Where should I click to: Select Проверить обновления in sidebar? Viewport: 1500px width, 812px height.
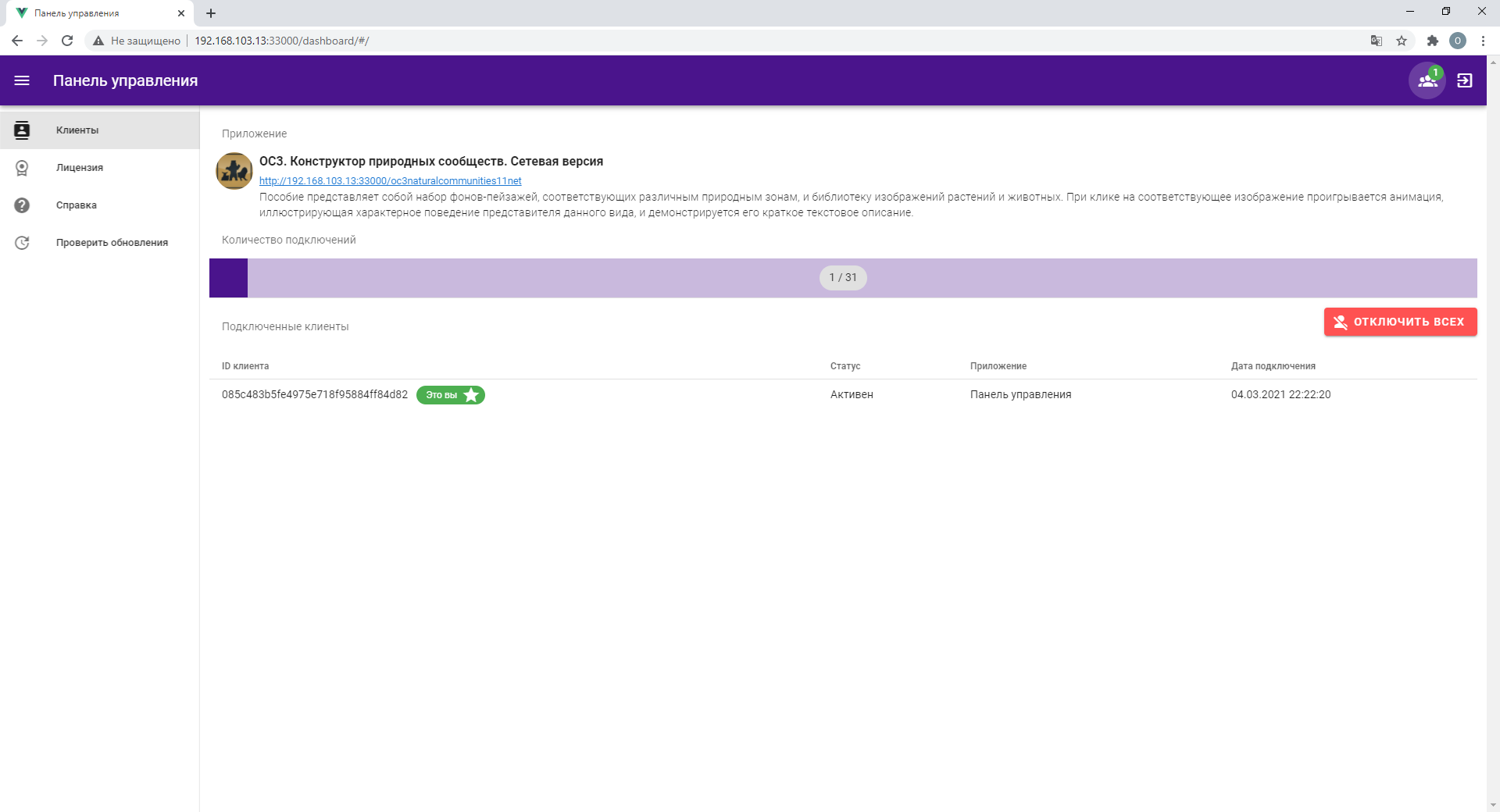coord(112,243)
